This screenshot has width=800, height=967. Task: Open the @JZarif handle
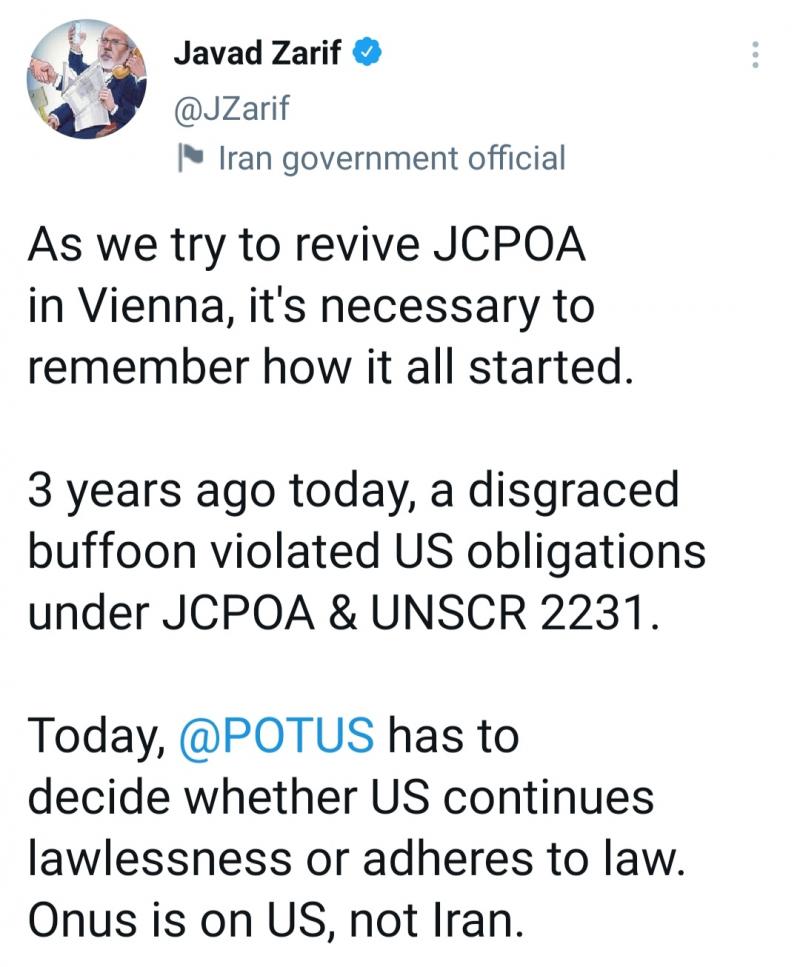tap(231, 108)
